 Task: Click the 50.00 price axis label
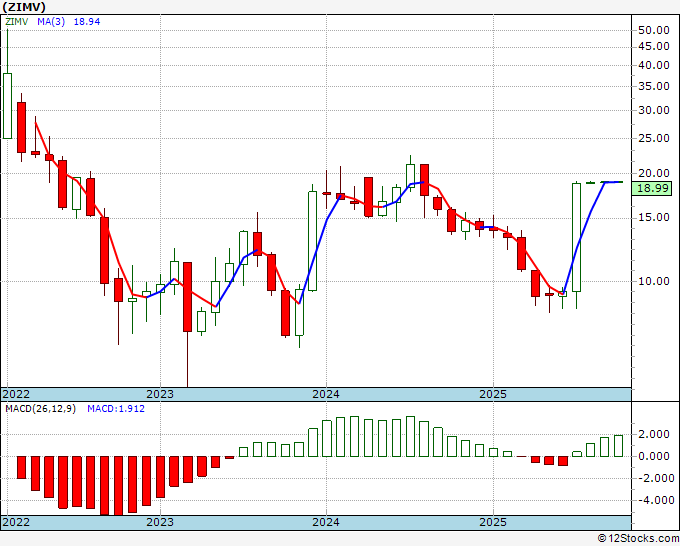tap(654, 30)
